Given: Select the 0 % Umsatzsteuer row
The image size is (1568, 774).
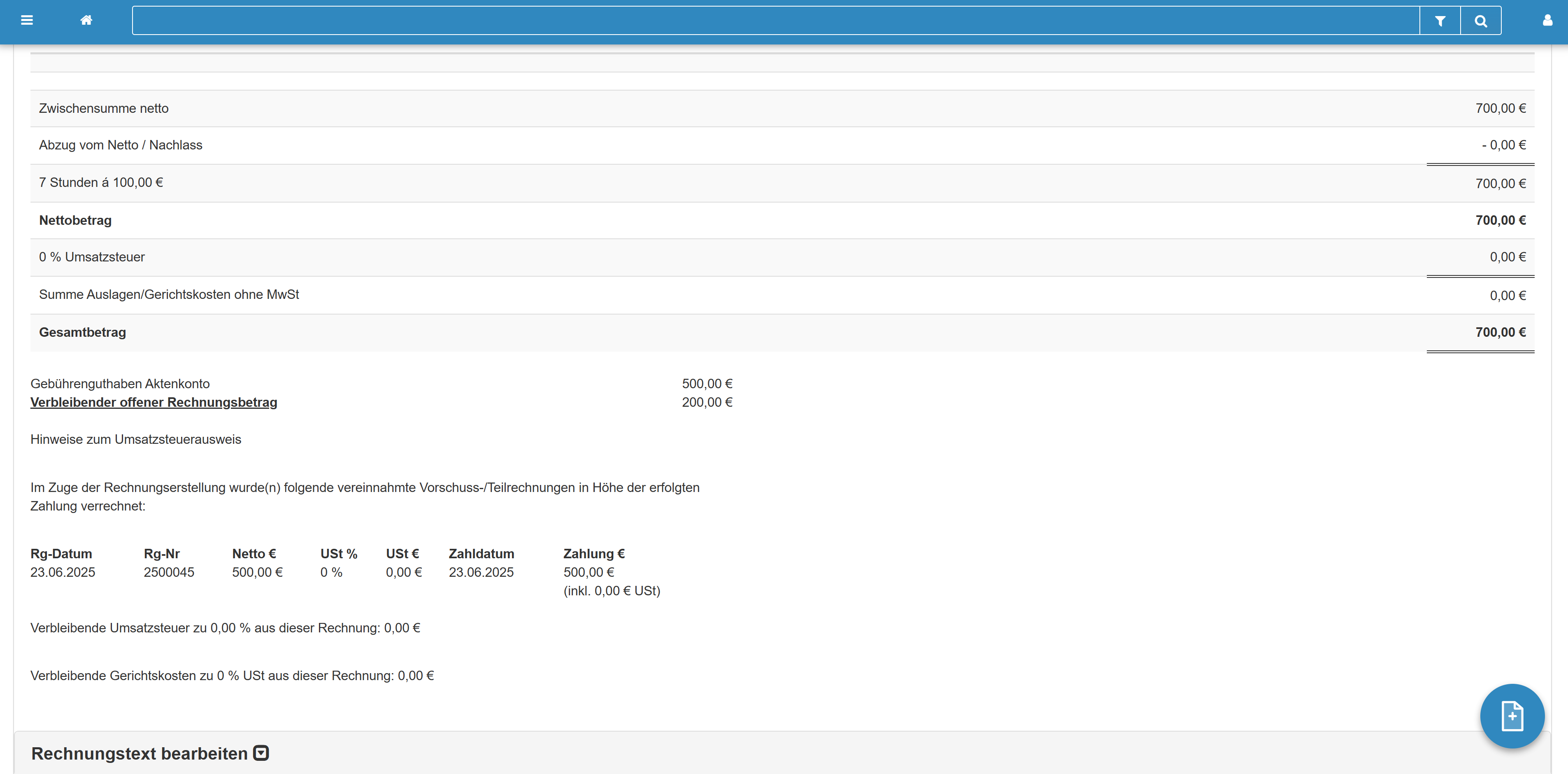Looking at the screenshot, I should coord(91,257).
